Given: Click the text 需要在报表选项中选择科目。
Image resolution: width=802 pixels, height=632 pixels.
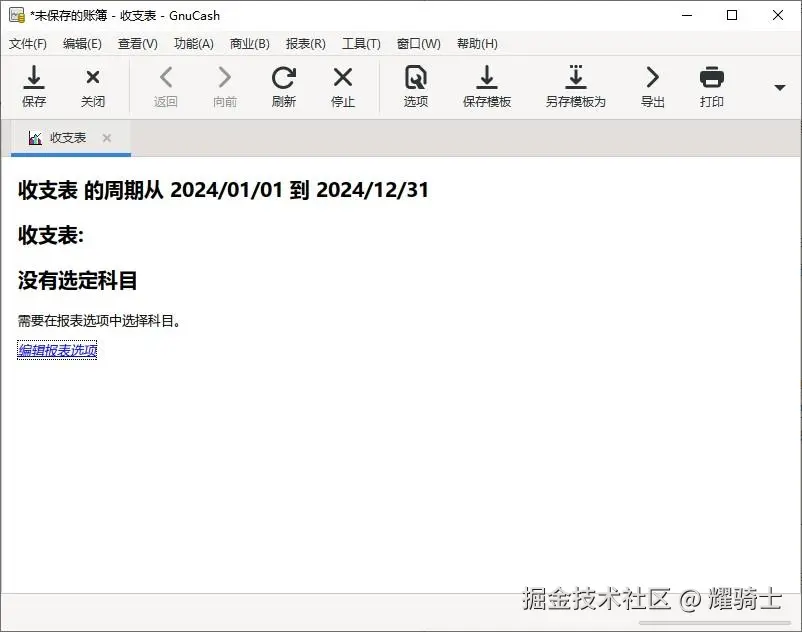Looking at the screenshot, I should tap(99, 321).
